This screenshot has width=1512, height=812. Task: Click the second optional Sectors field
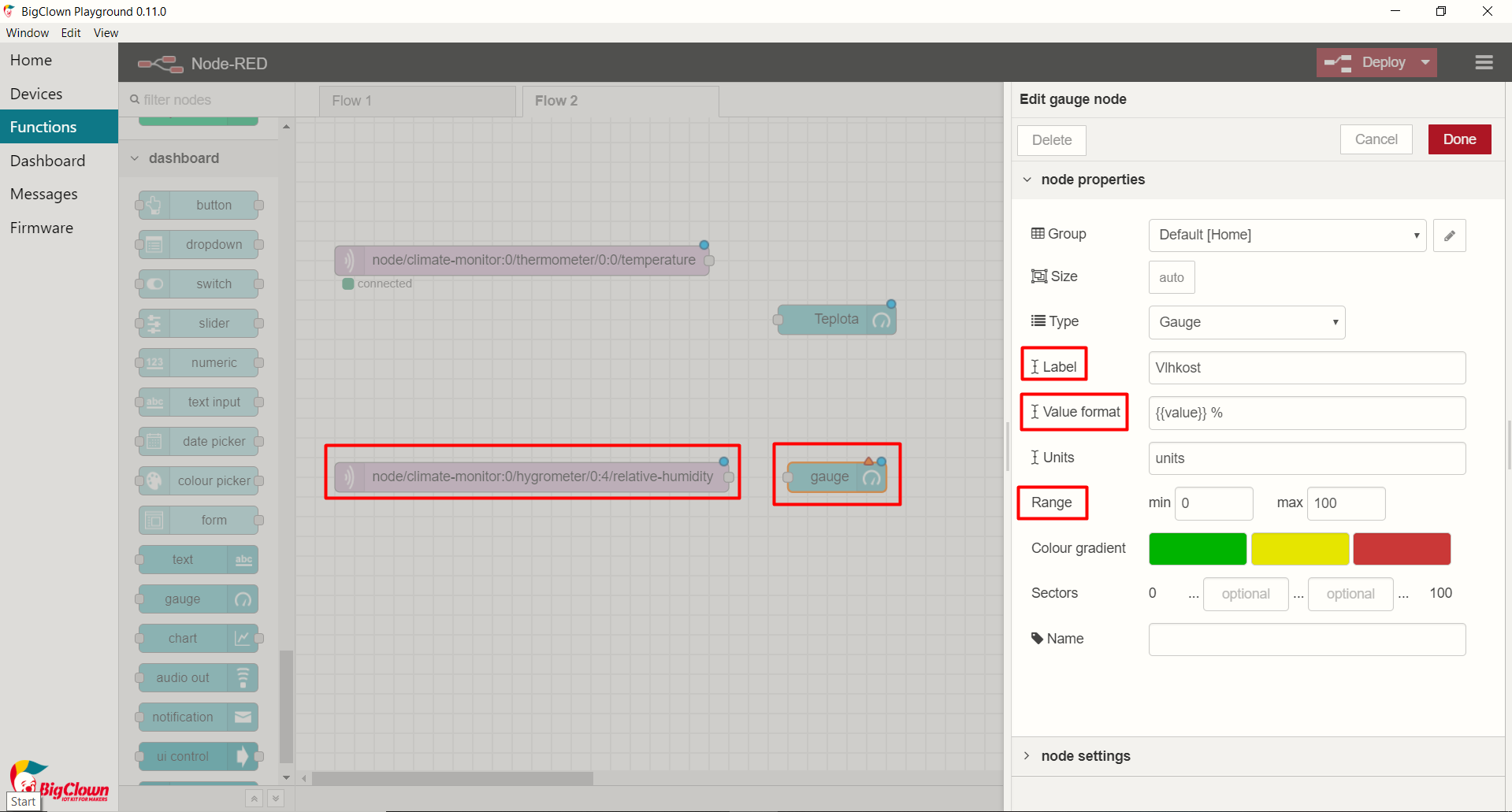click(x=1350, y=594)
